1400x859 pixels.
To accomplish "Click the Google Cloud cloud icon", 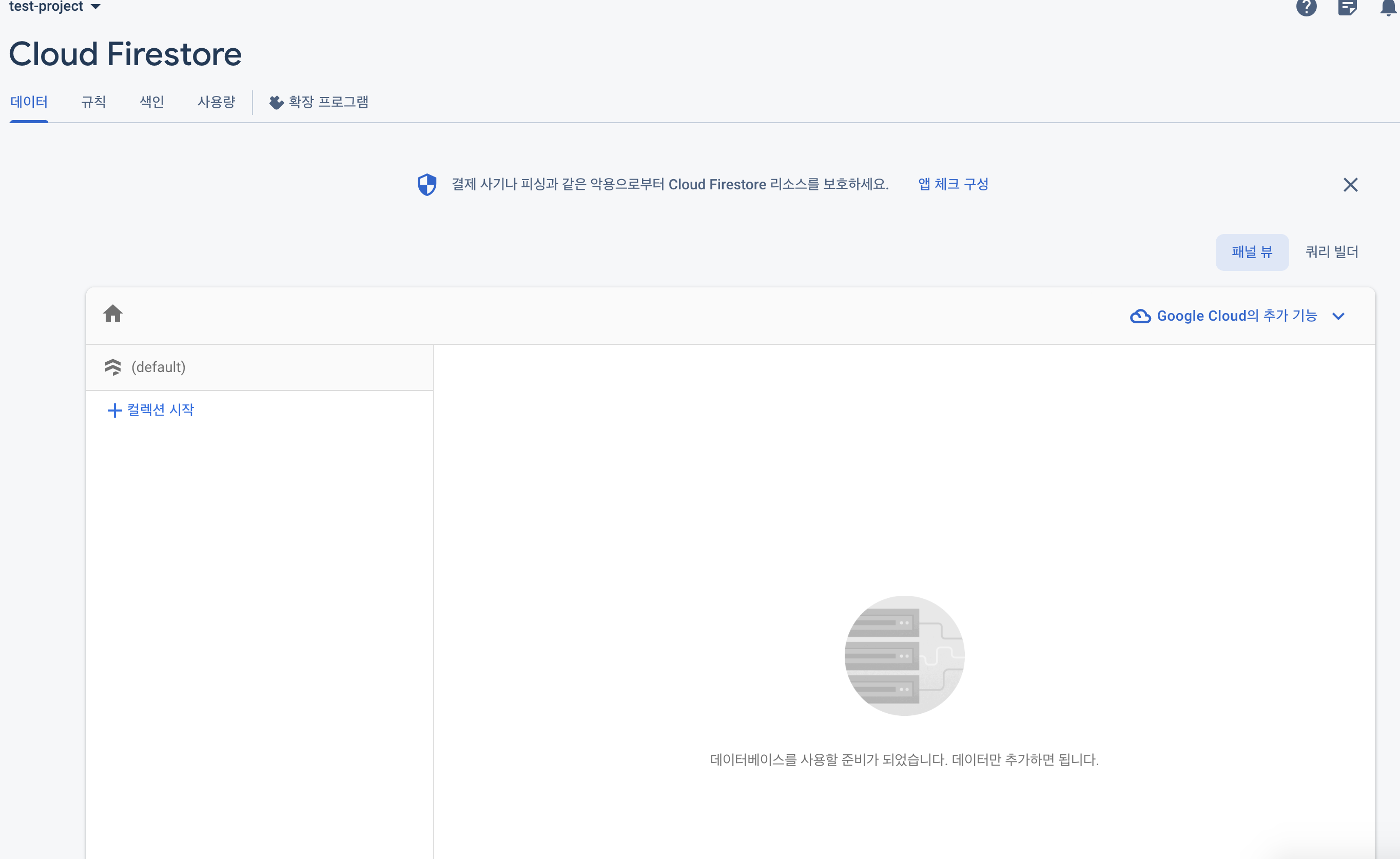I will point(1140,316).
